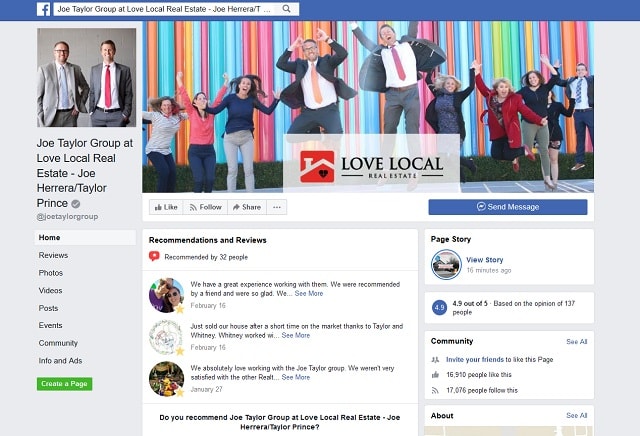The image size is (640, 436).
Task: Click Invite your friends link
Action: 475,360
